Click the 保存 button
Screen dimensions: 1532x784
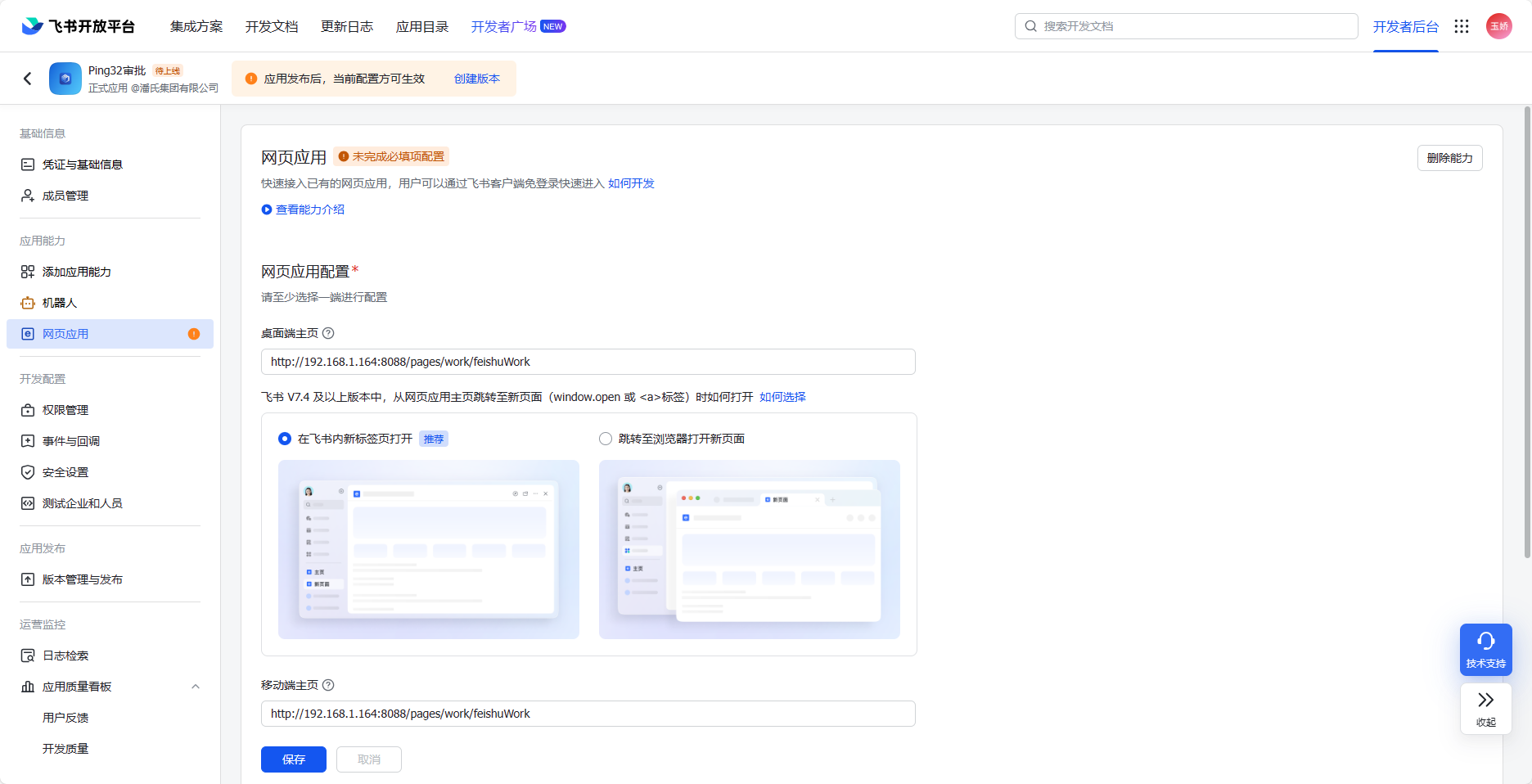tap(293, 759)
